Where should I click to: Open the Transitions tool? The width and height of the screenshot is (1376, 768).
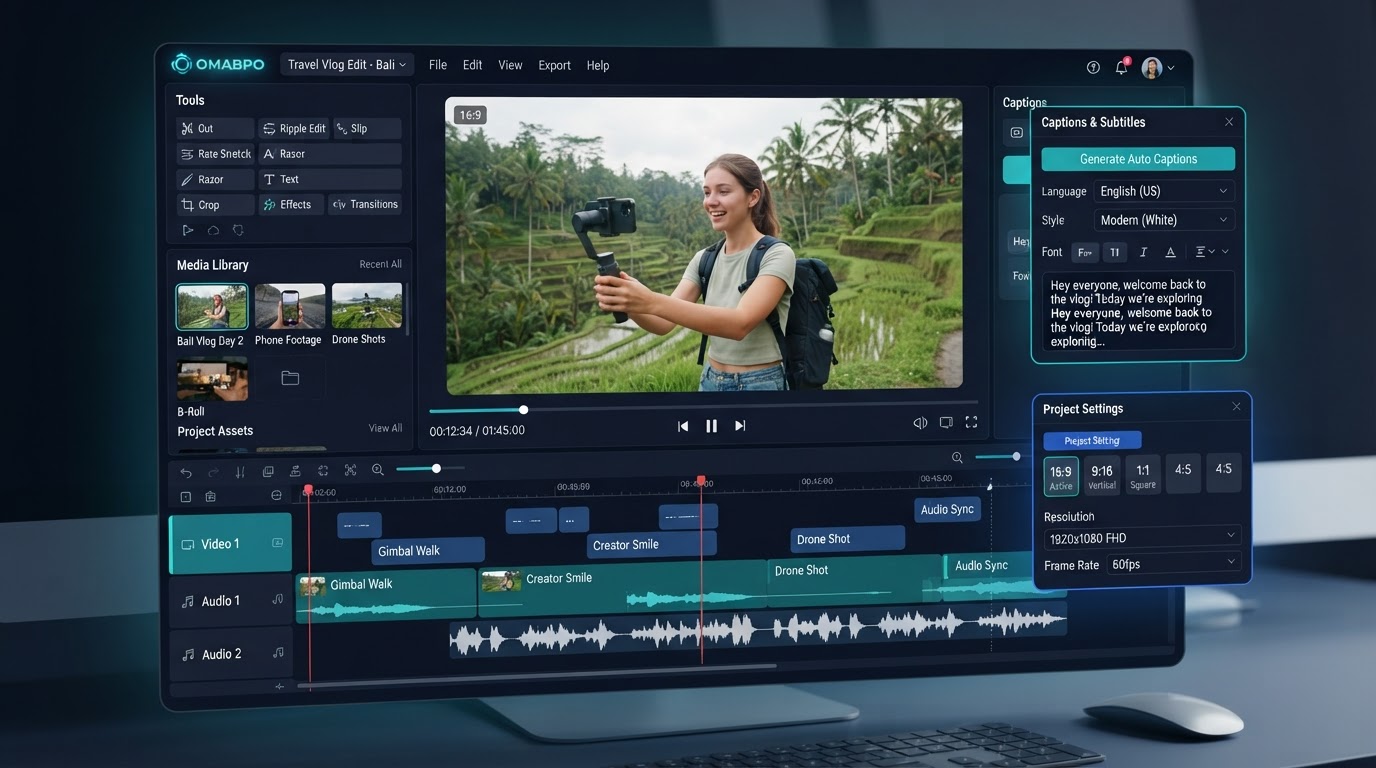365,205
